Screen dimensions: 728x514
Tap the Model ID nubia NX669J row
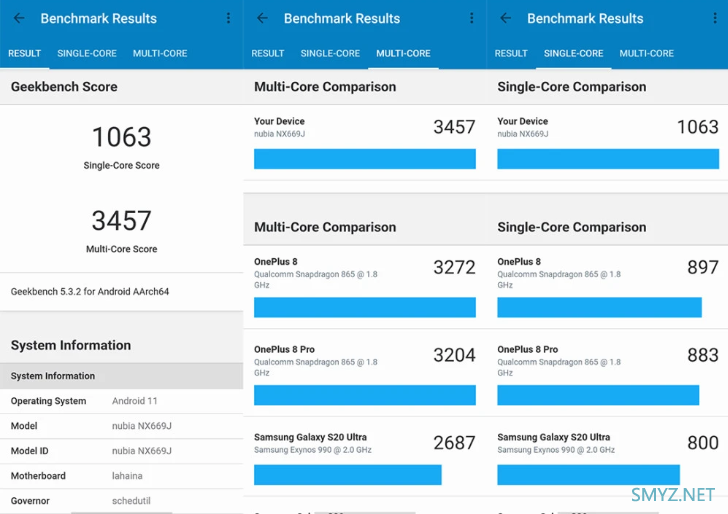click(x=122, y=451)
